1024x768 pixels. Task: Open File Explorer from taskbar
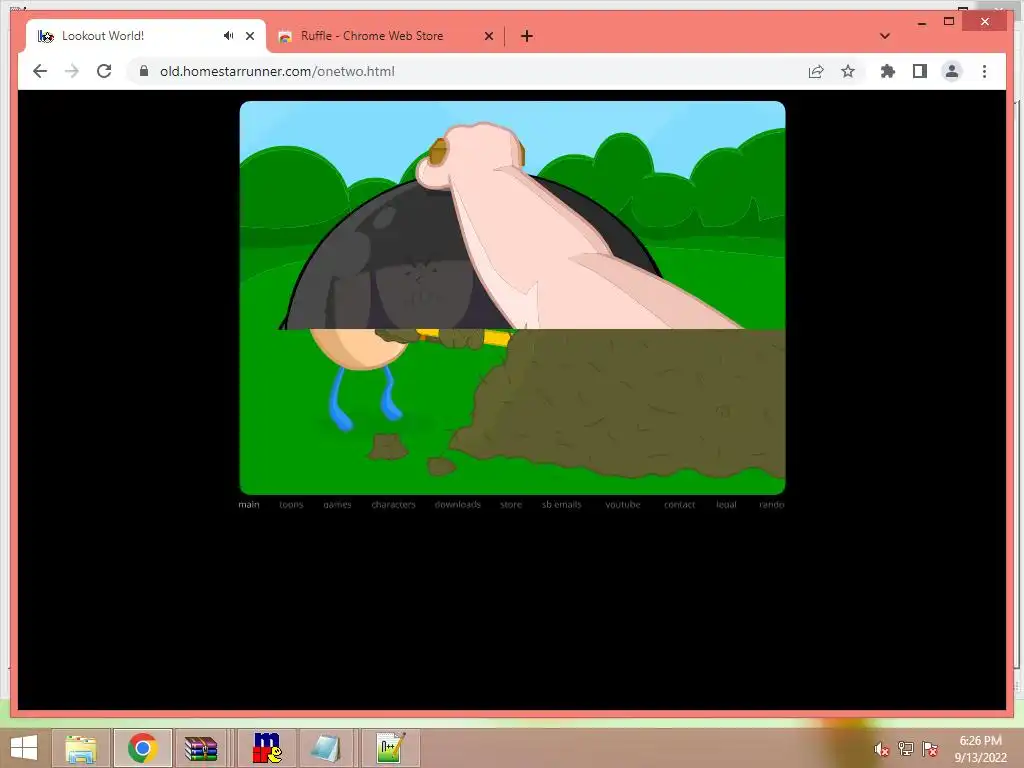click(81, 748)
